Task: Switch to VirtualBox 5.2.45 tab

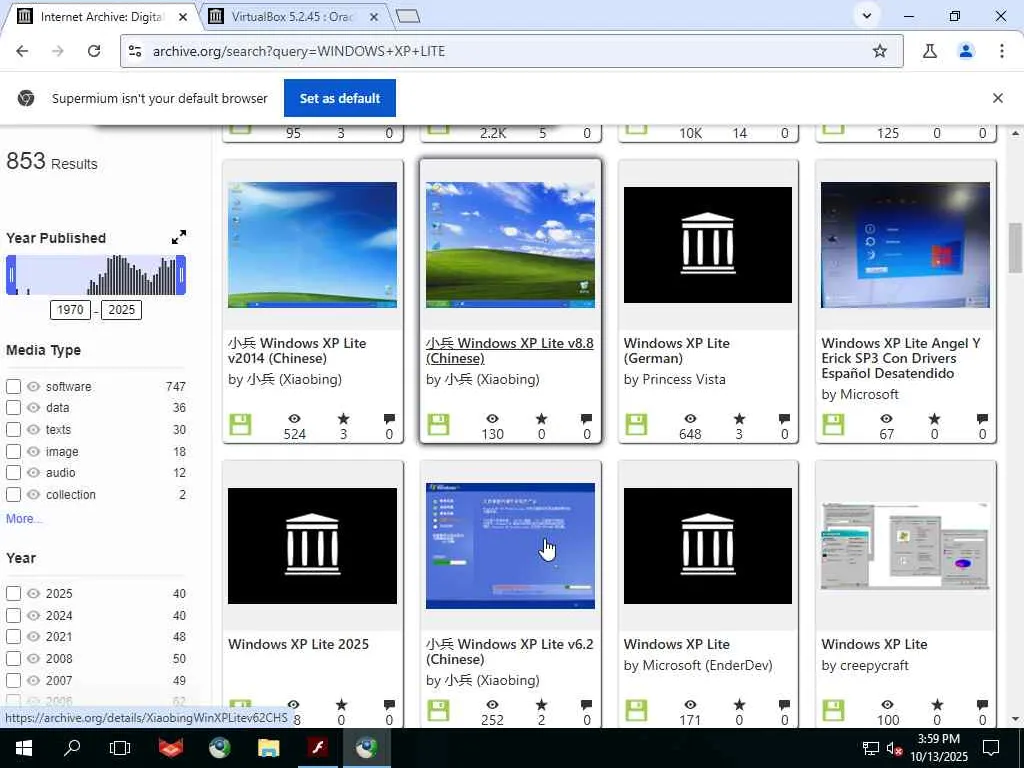Action: click(x=291, y=16)
